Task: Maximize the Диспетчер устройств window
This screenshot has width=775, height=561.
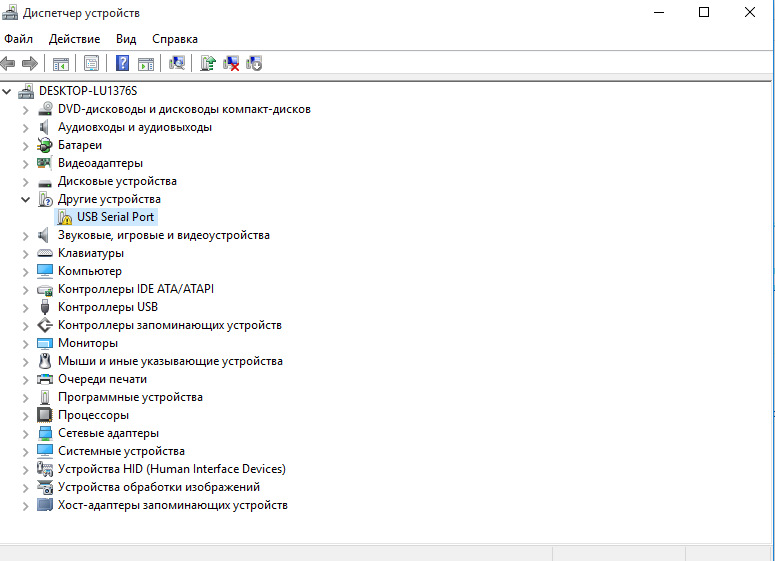Action: [x=704, y=12]
